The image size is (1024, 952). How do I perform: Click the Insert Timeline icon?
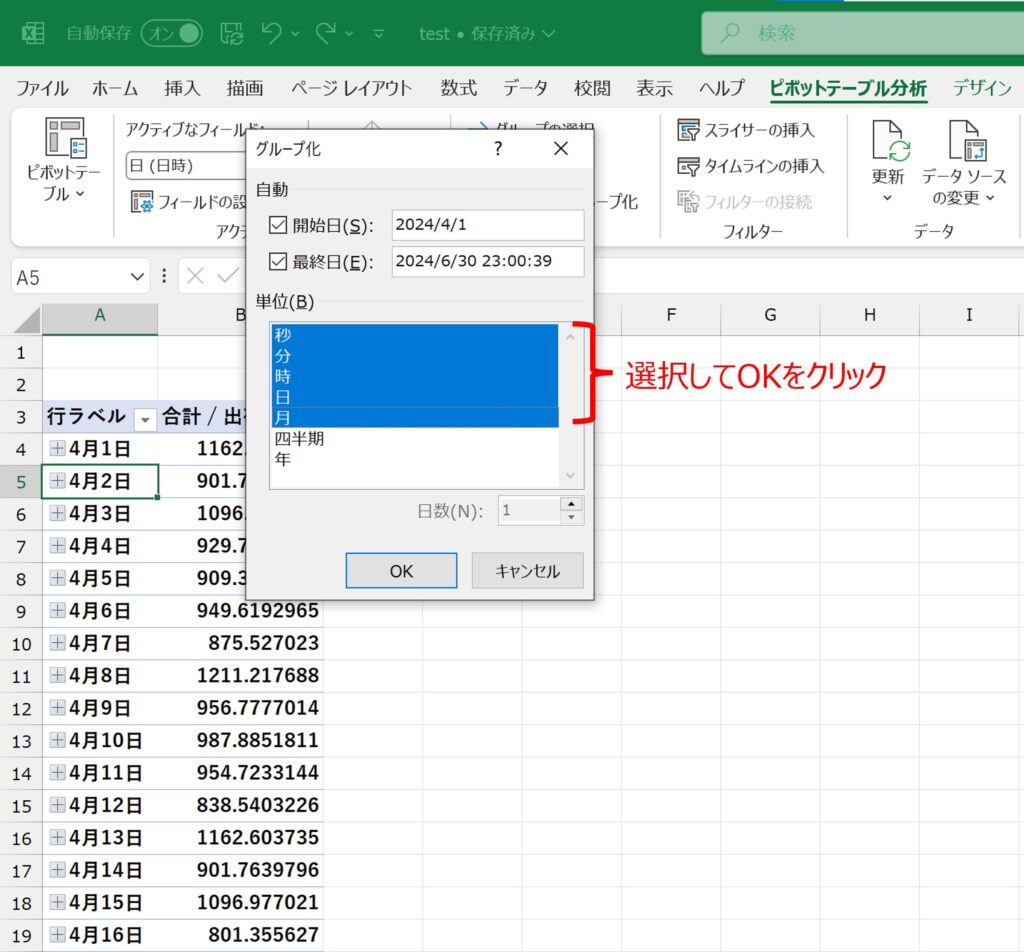coord(688,166)
